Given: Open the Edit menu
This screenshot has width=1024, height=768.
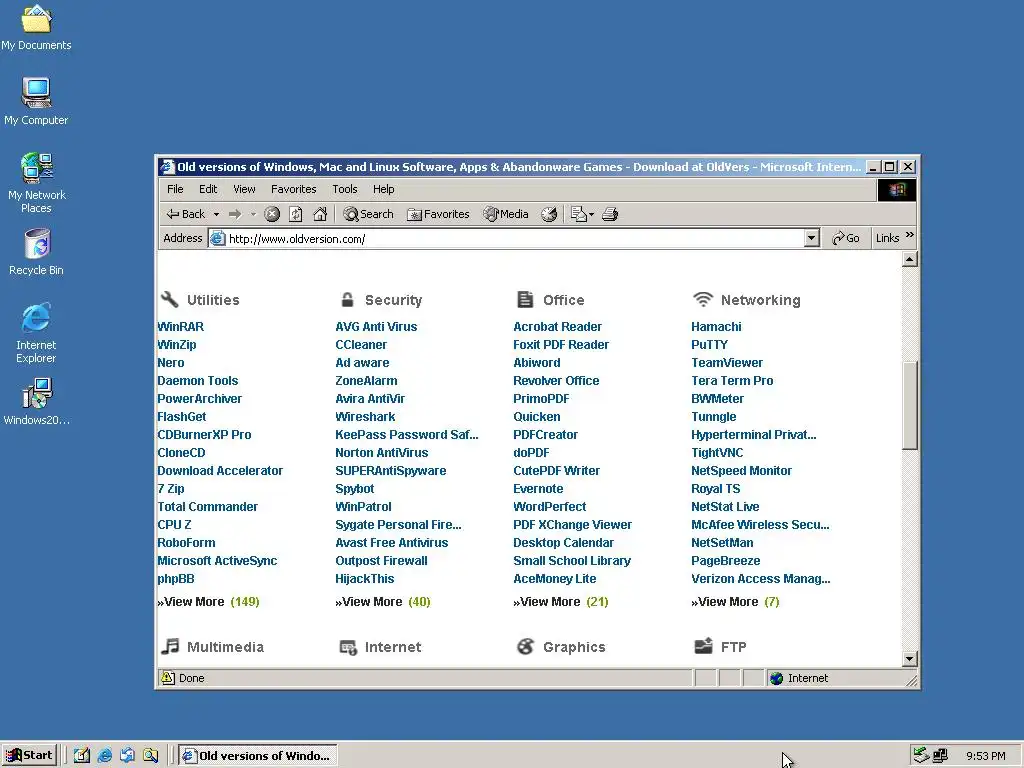Looking at the screenshot, I should click(x=208, y=189).
